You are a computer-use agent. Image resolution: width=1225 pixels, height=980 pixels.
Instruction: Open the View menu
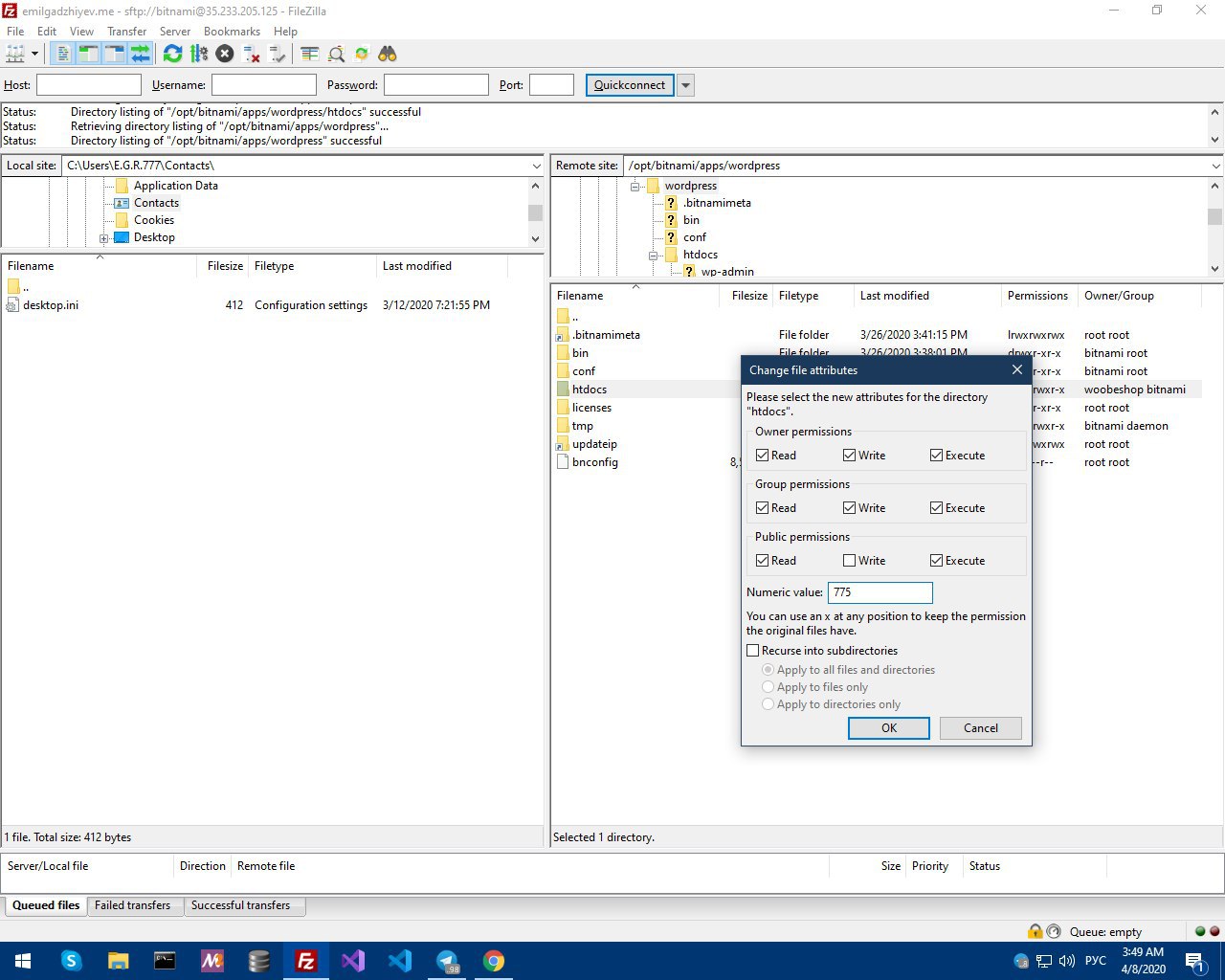pos(81,32)
